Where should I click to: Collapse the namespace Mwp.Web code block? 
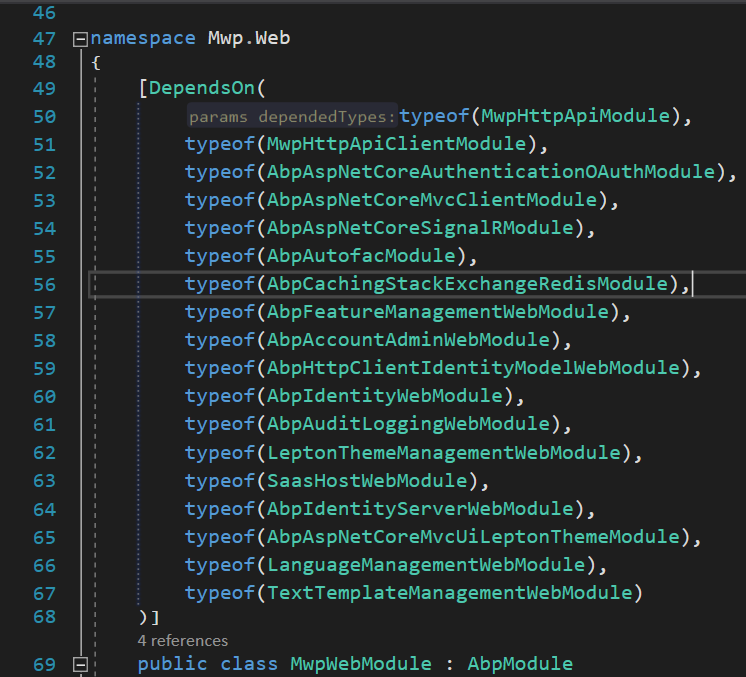80,40
